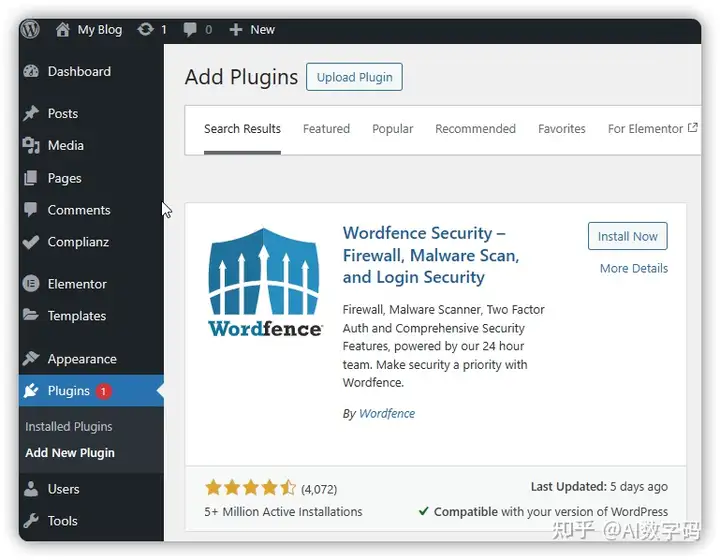
Task: Select the Recommended tab
Action: click(x=475, y=129)
